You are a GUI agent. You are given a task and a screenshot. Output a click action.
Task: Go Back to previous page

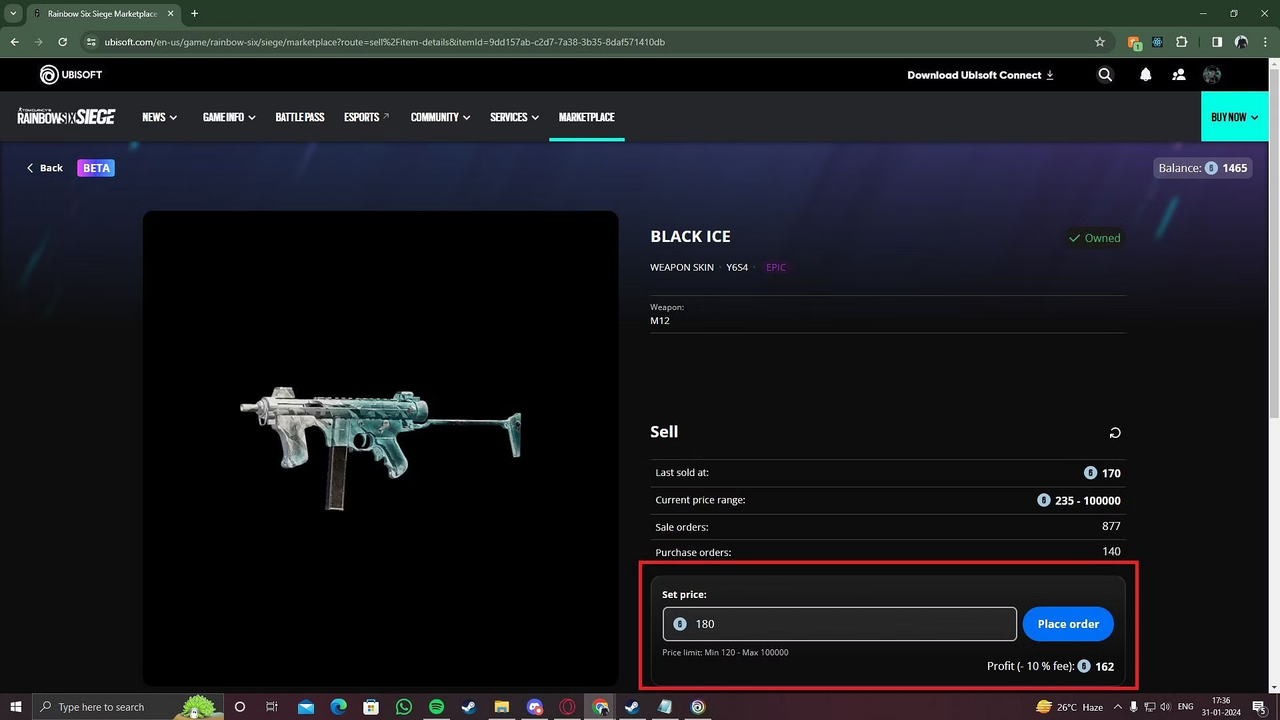click(x=45, y=168)
